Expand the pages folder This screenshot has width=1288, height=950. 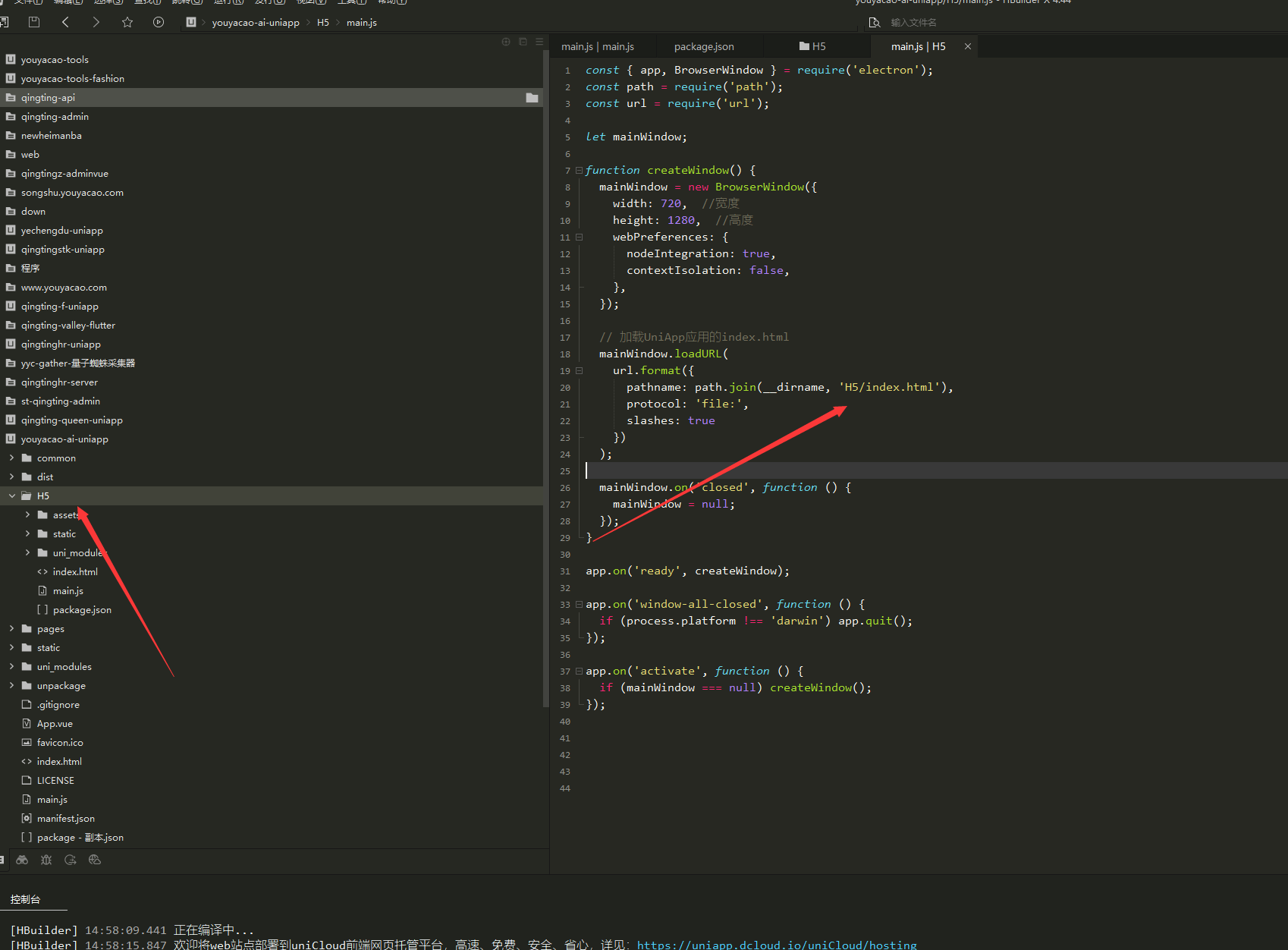pyautogui.click(x=11, y=628)
